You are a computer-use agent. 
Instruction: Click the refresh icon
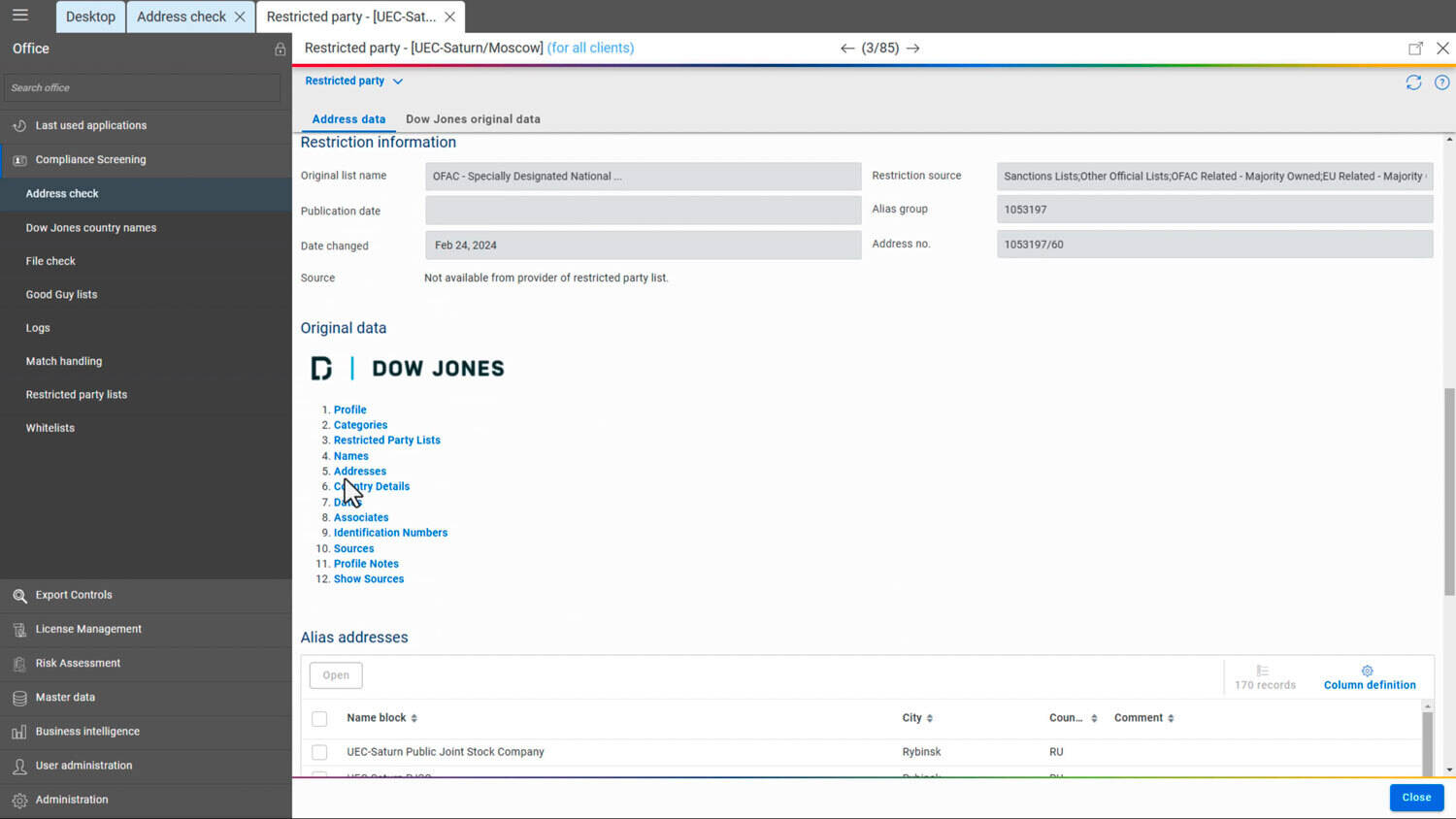pyautogui.click(x=1413, y=82)
